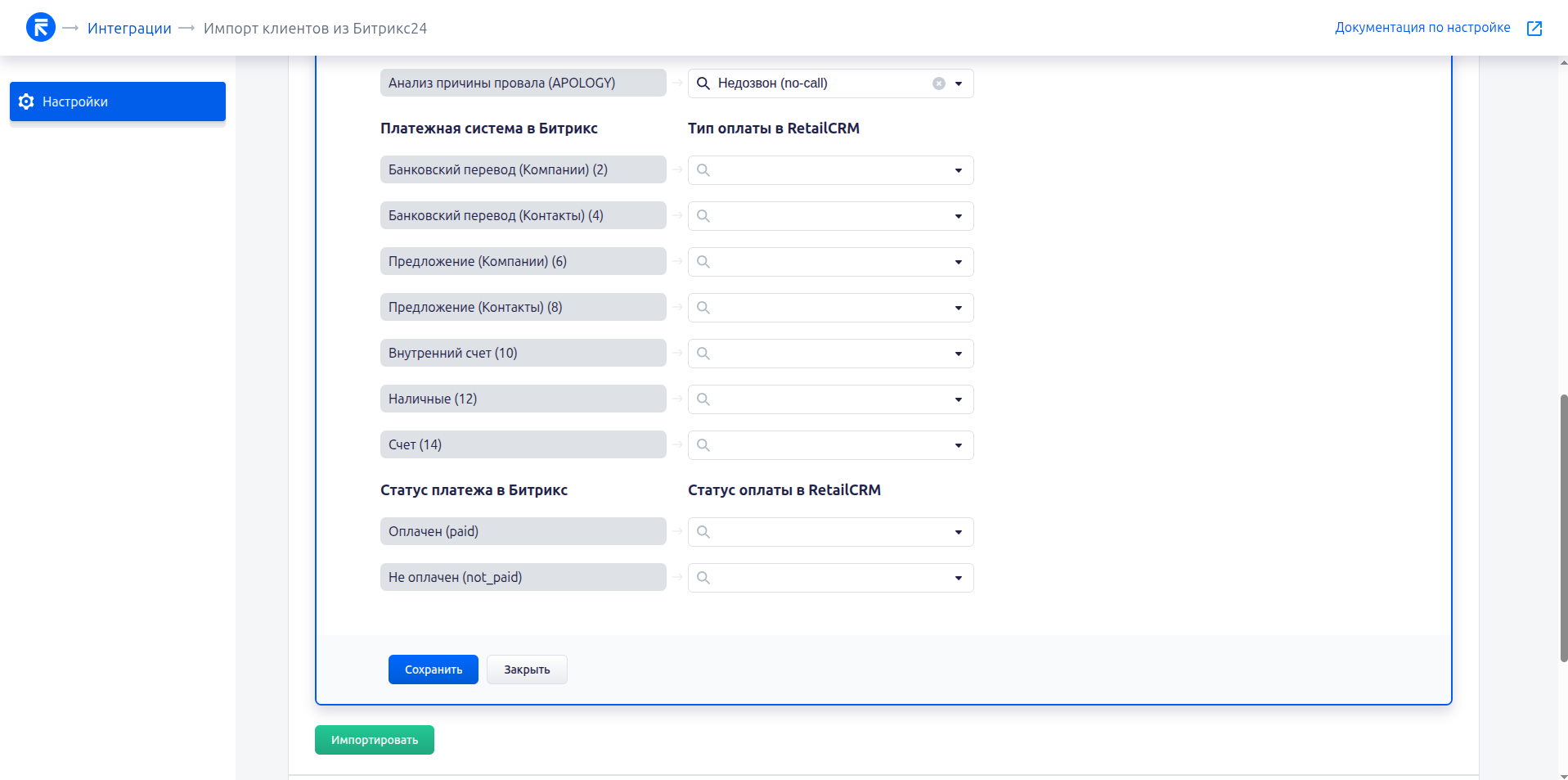Click search icon in Банковский перевод (Контакты) row
This screenshot has height=780, width=1568.
point(703,216)
